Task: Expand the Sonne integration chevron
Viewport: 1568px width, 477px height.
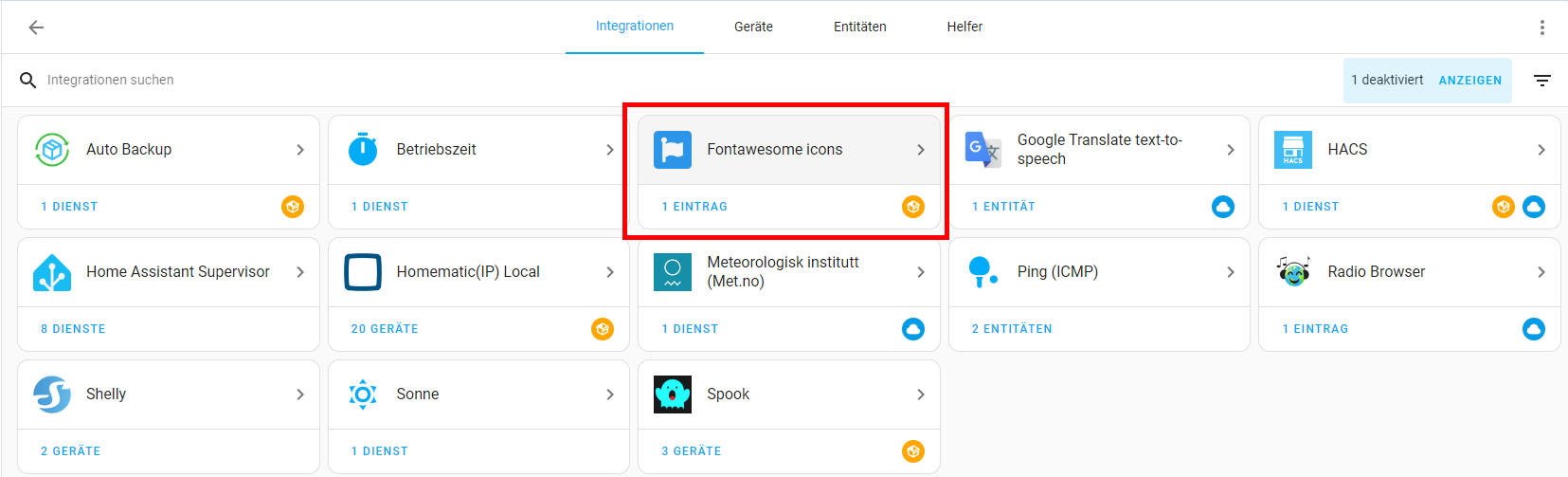Action: tap(609, 394)
